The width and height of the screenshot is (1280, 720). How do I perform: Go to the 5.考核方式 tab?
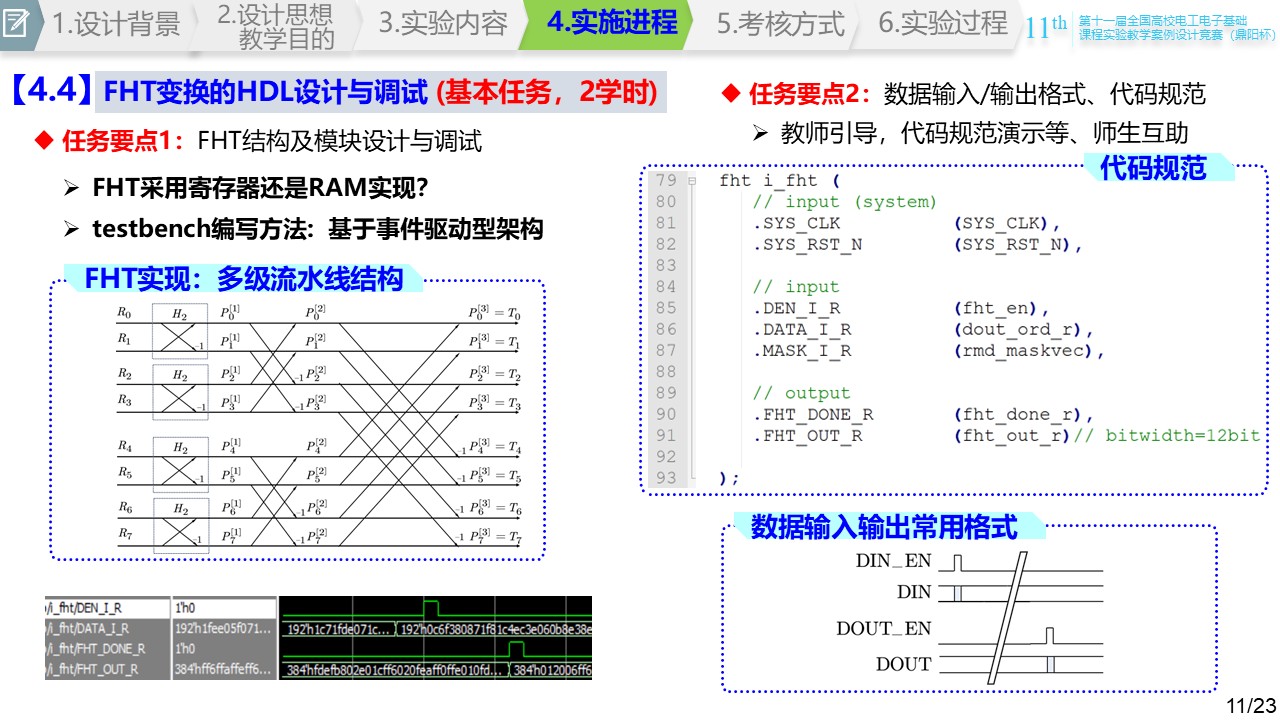[x=780, y=23]
